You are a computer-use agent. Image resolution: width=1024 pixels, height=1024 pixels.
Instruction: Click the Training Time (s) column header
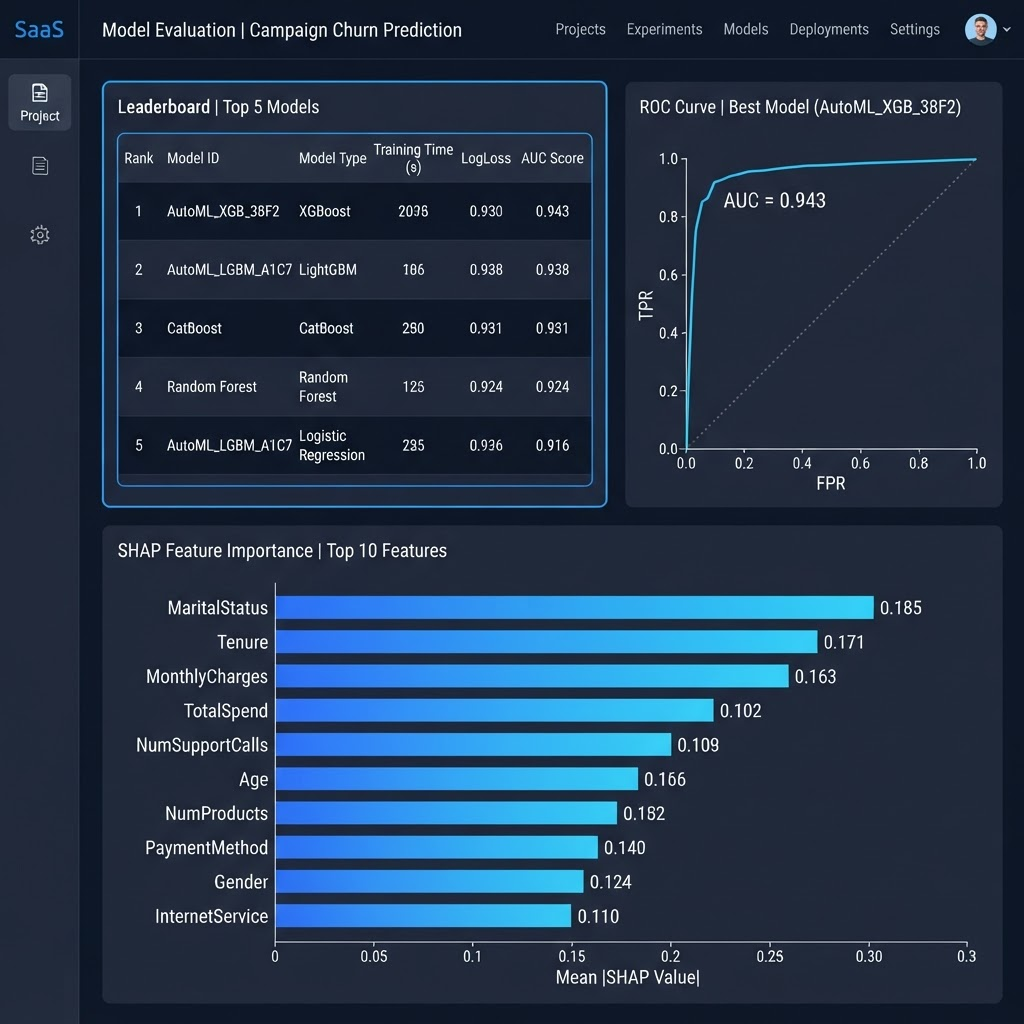point(413,159)
